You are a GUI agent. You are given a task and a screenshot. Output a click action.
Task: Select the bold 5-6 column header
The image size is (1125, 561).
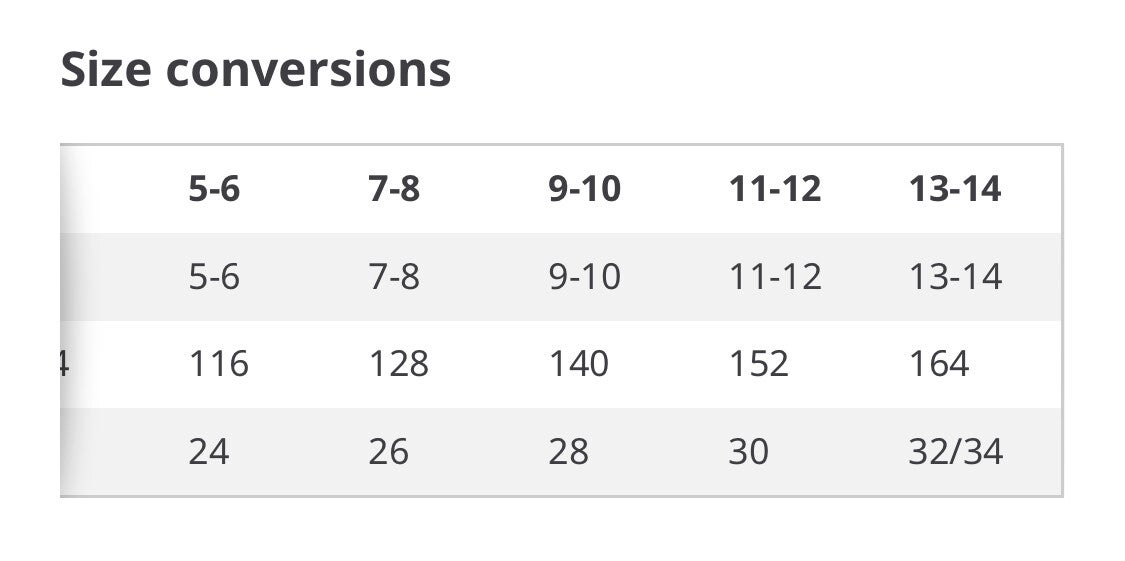pos(214,188)
